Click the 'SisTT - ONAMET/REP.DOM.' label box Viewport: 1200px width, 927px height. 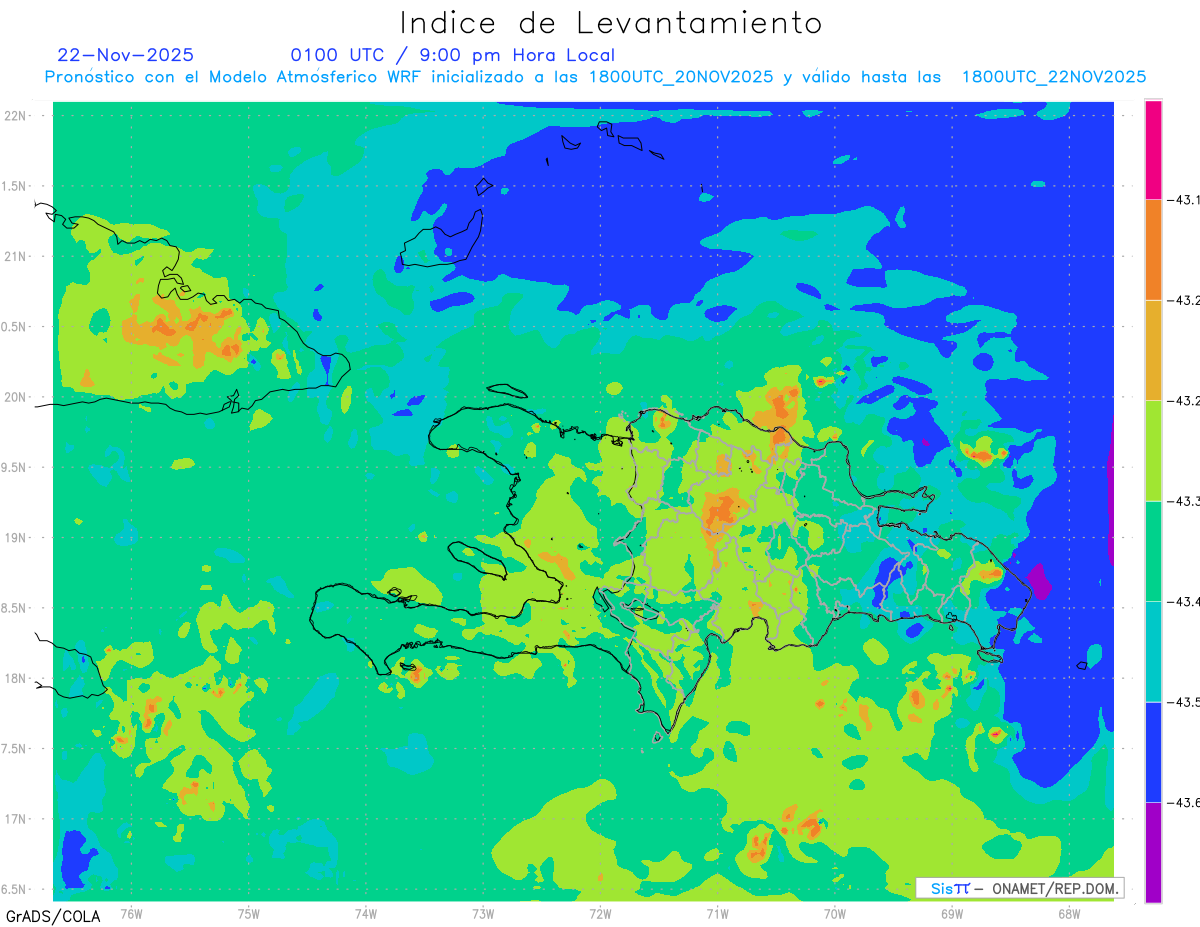coord(1019,888)
